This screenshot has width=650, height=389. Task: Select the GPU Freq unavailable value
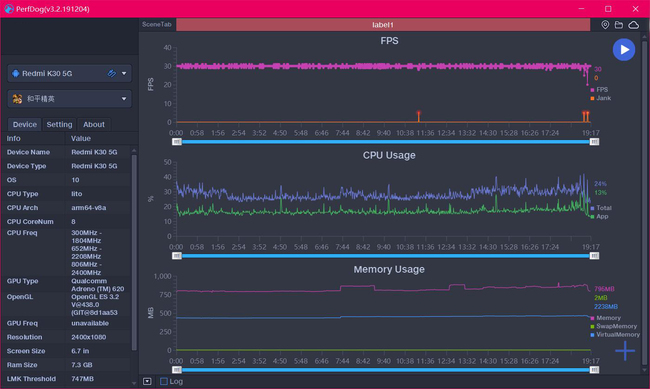click(90, 323)
